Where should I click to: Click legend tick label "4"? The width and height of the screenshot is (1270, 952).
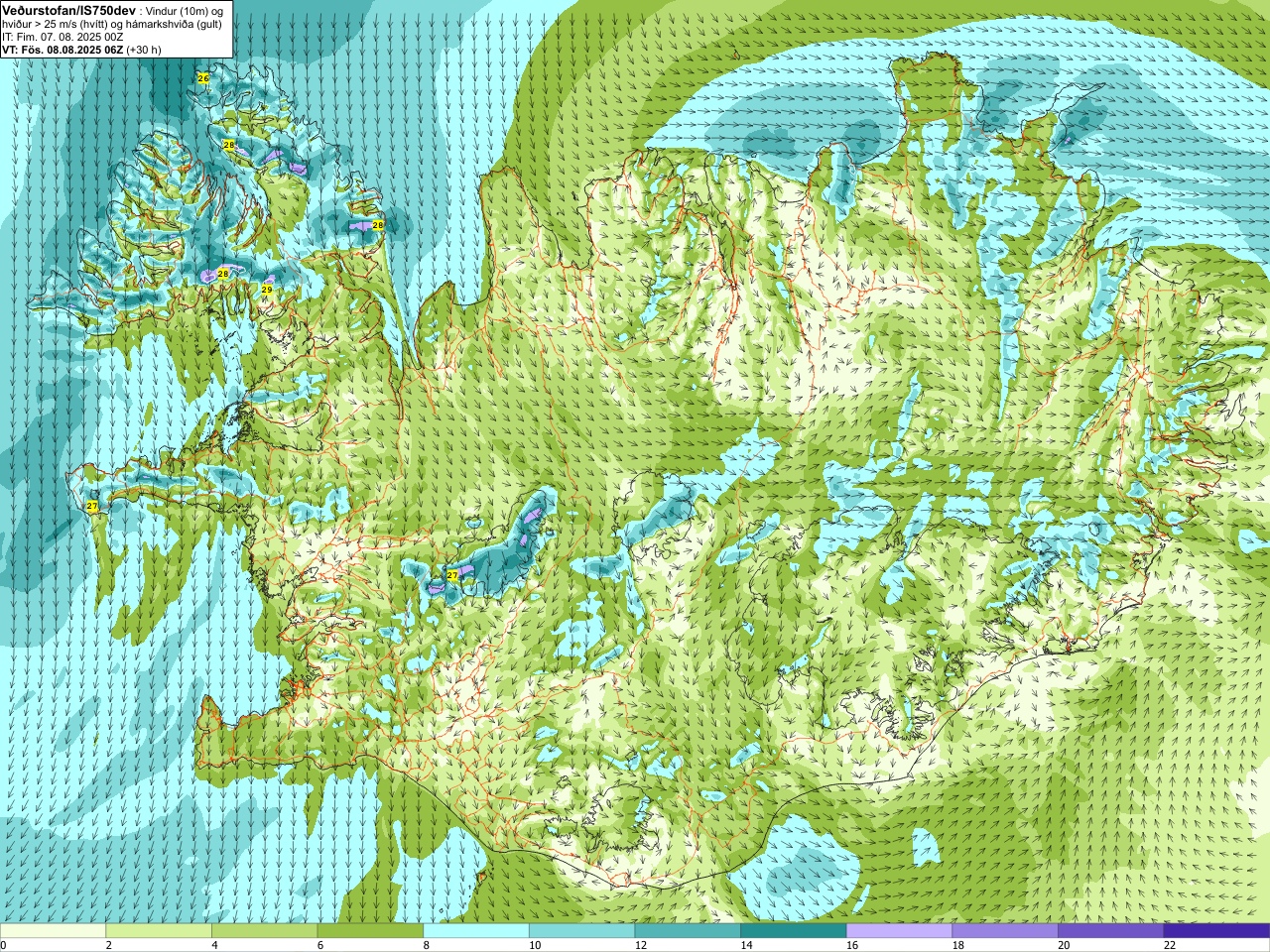(214, 945)
